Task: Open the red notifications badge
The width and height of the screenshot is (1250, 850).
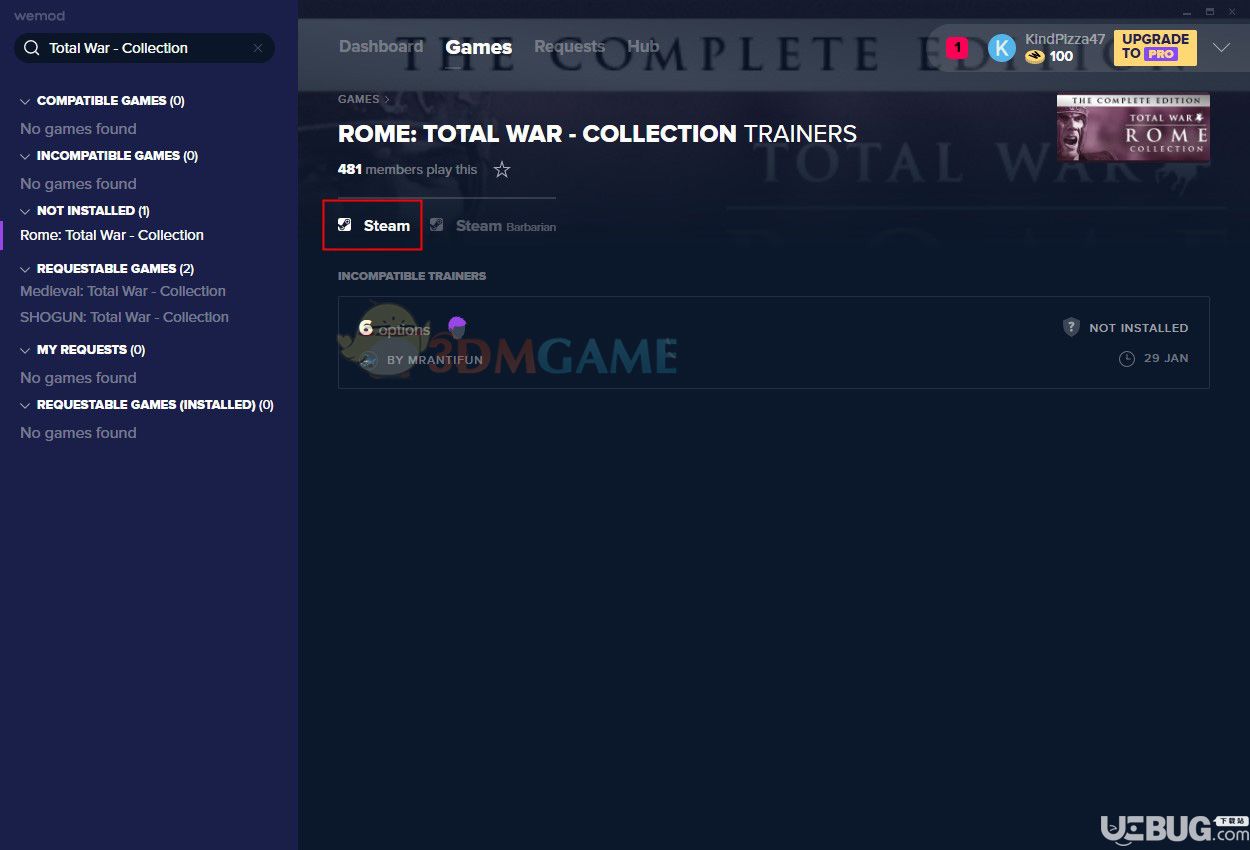Action: [x=957, y=47]
